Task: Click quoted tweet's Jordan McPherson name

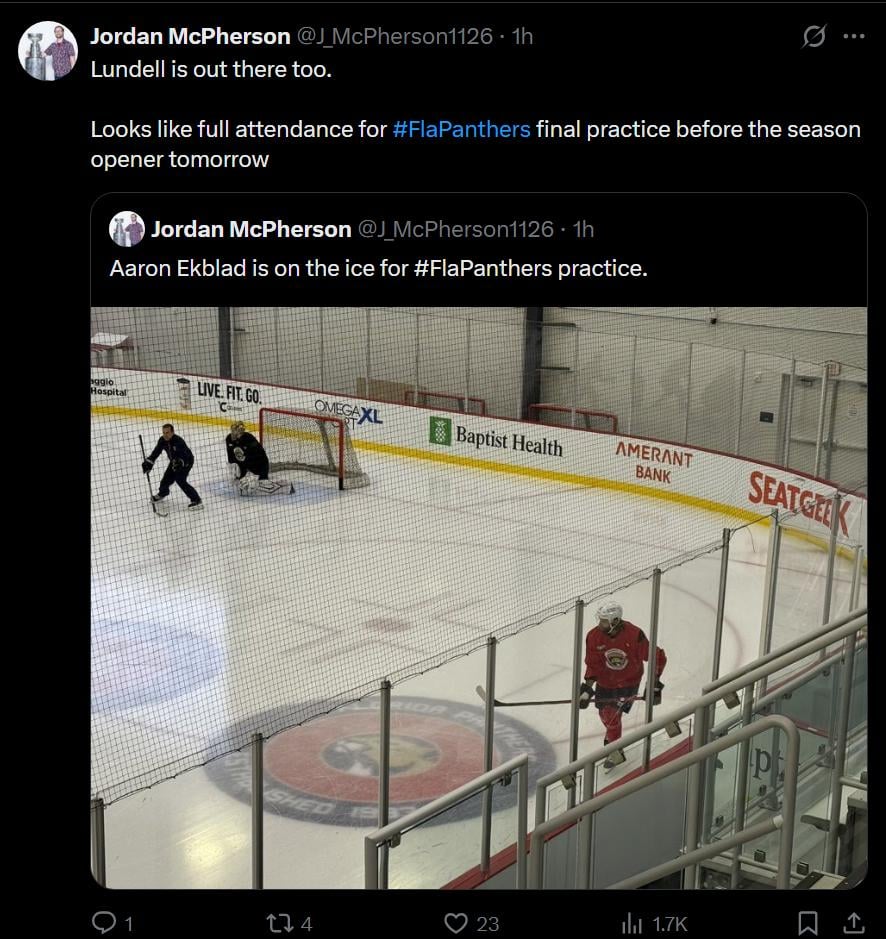Action: [x=251, y=229]
